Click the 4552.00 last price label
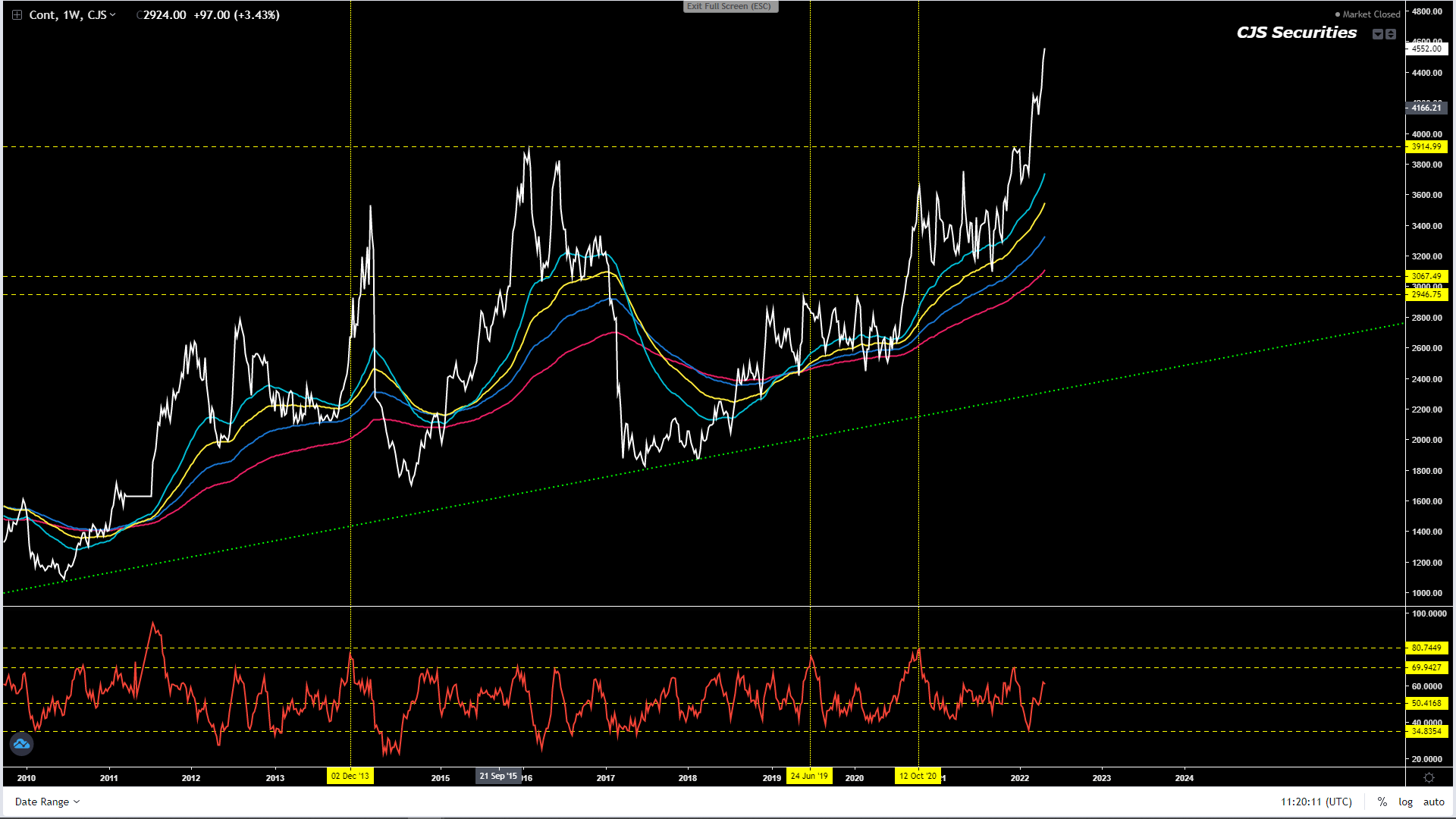Viewport: 1456px width, 819px height. point(1426,49)
